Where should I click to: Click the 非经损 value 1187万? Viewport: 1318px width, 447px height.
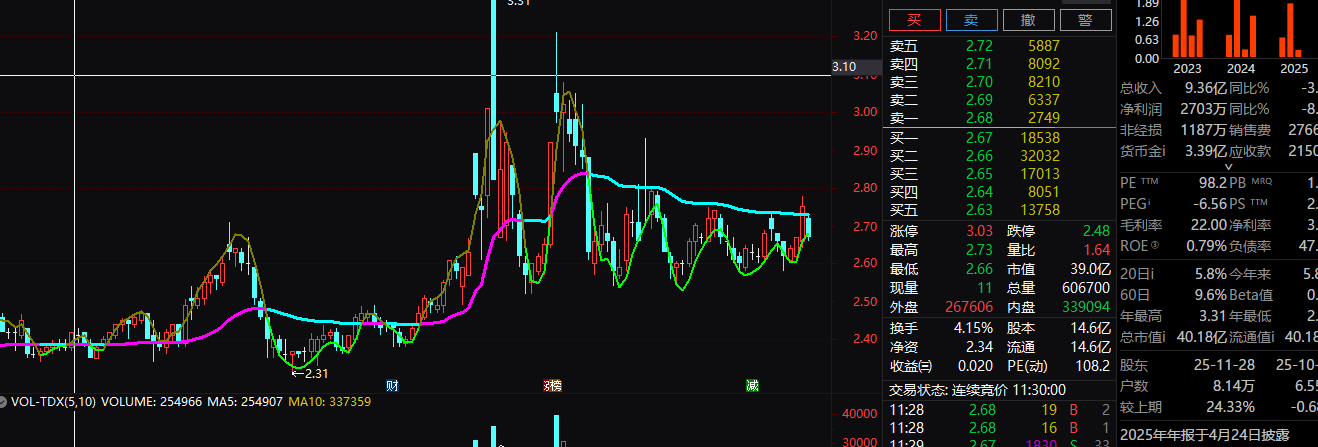click(x=1203, y=130)
